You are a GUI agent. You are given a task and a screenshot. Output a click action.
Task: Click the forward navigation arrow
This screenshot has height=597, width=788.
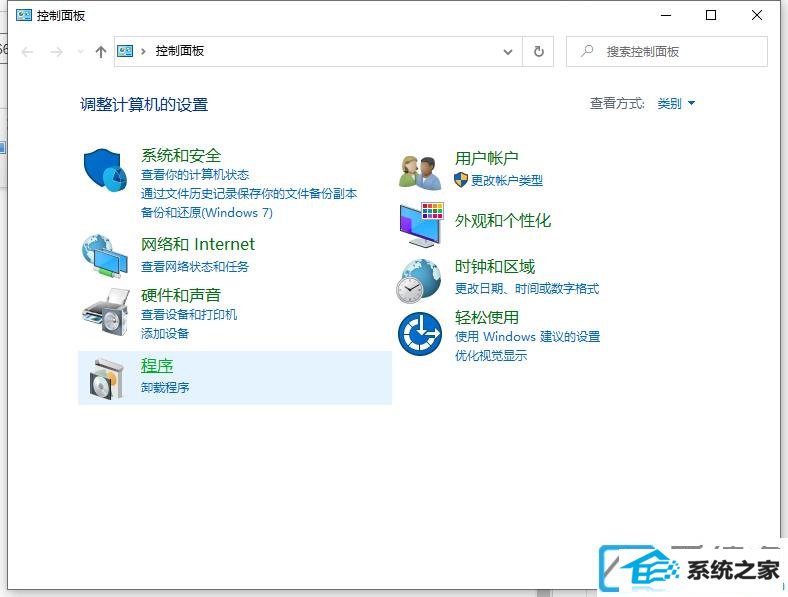point(56,52)
